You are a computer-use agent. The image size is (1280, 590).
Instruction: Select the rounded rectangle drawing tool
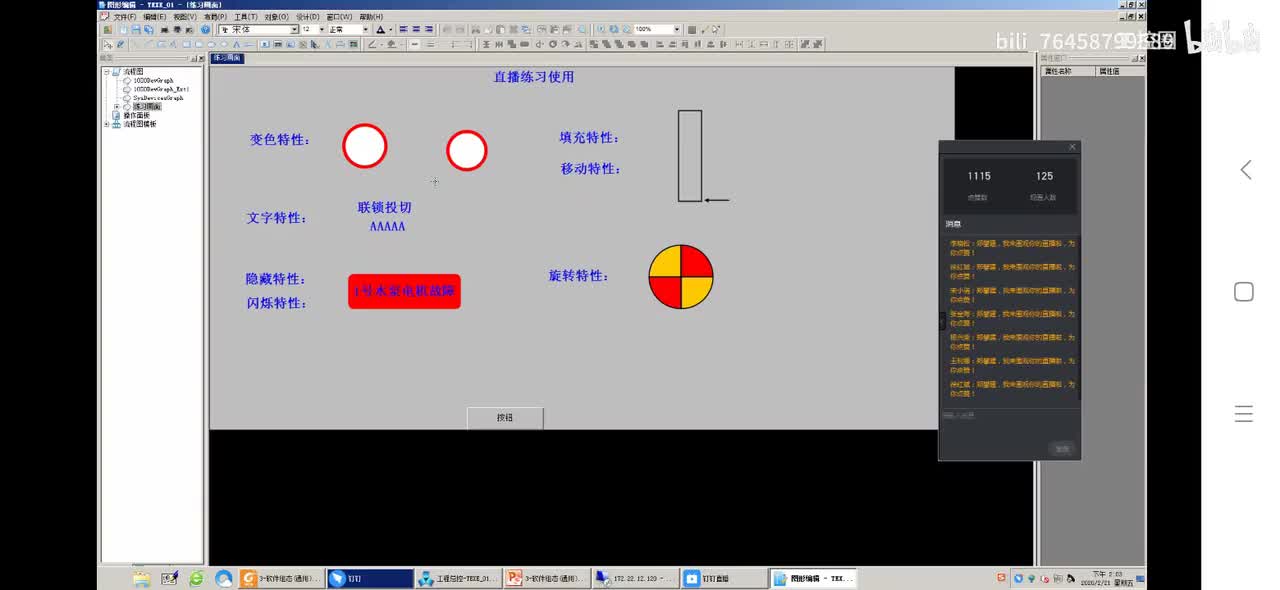coord(199,44)
